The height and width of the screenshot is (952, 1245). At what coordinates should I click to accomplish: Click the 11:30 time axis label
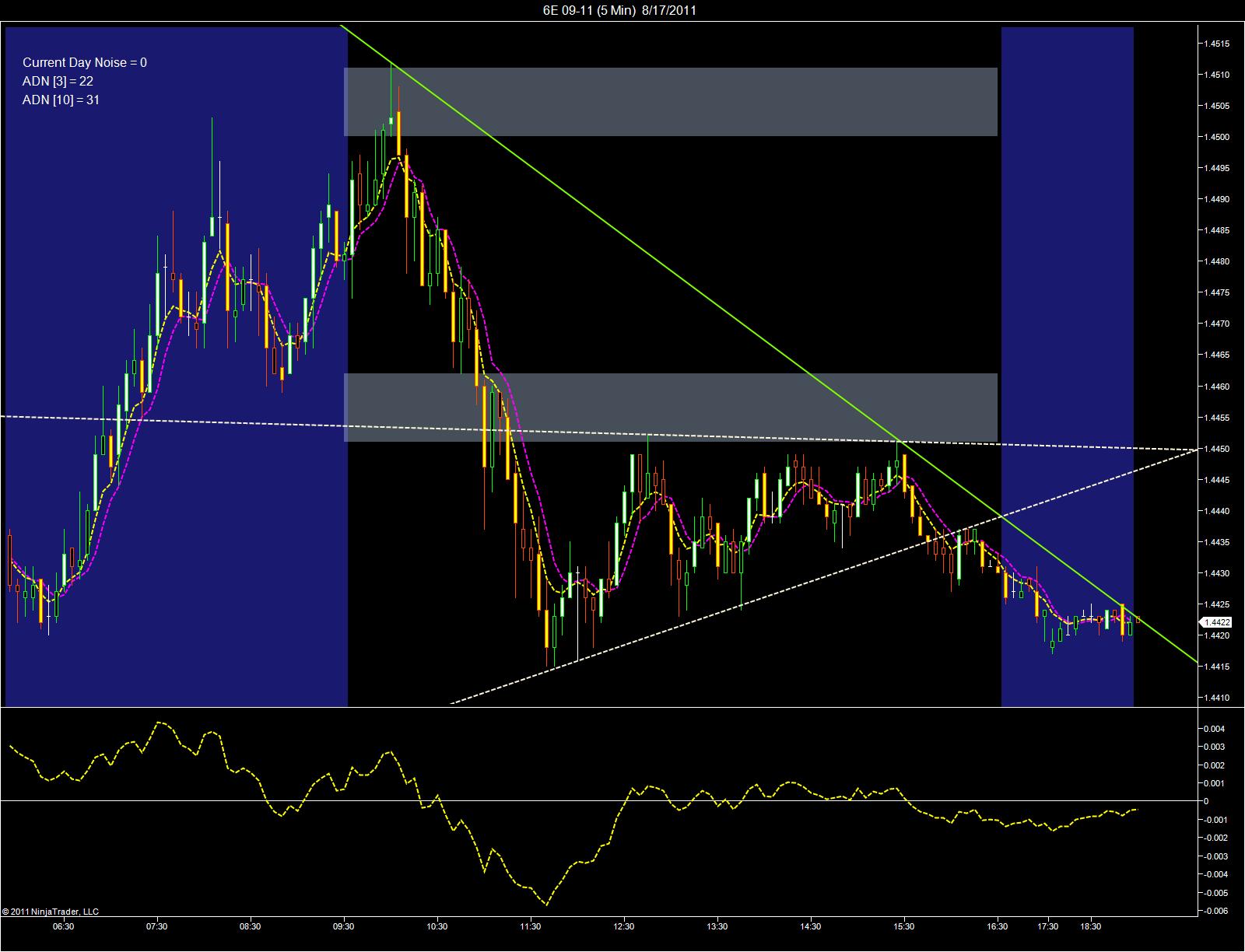[530, 926]
